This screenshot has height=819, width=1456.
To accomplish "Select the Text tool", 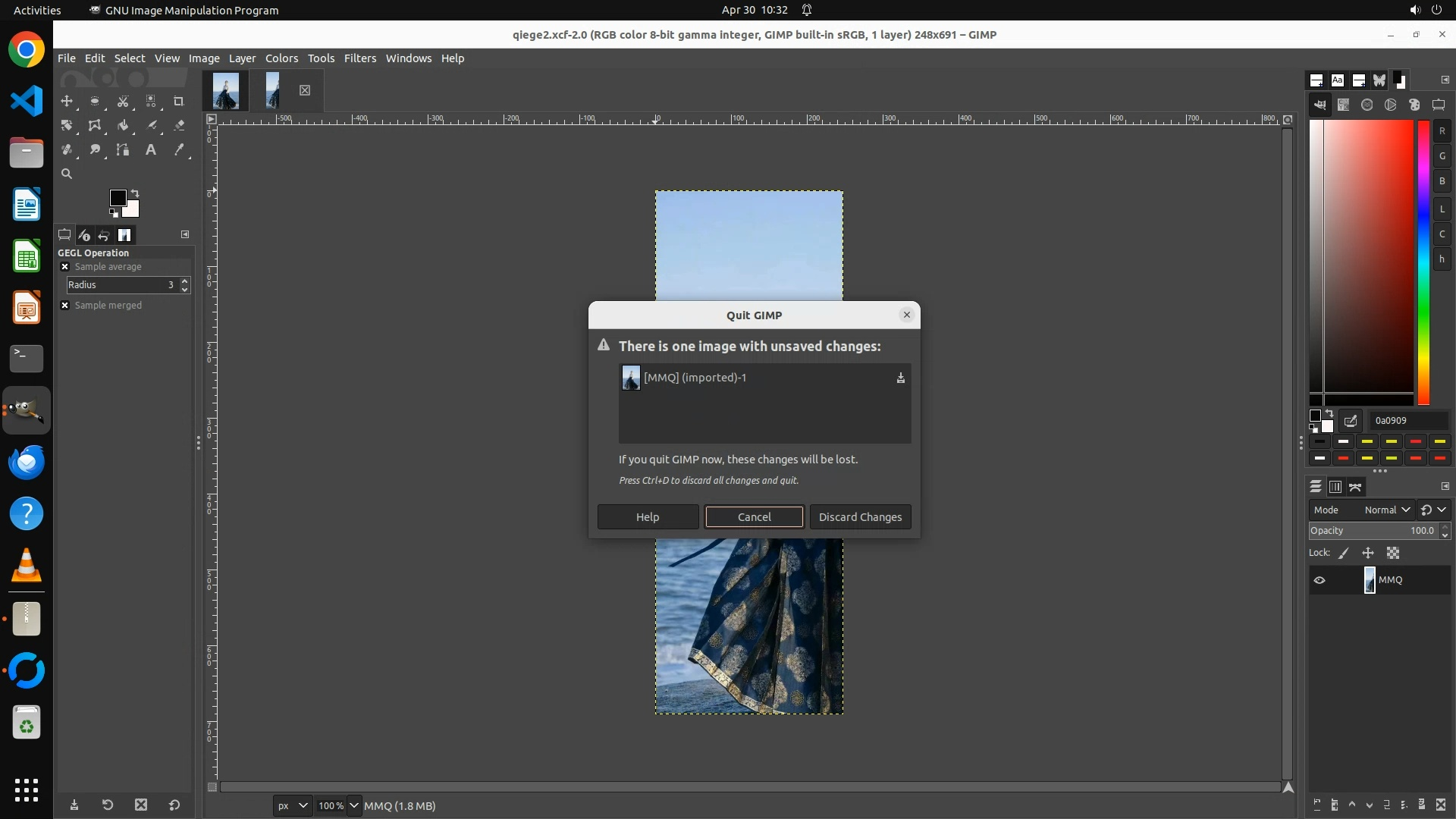I will click(151, 149).
